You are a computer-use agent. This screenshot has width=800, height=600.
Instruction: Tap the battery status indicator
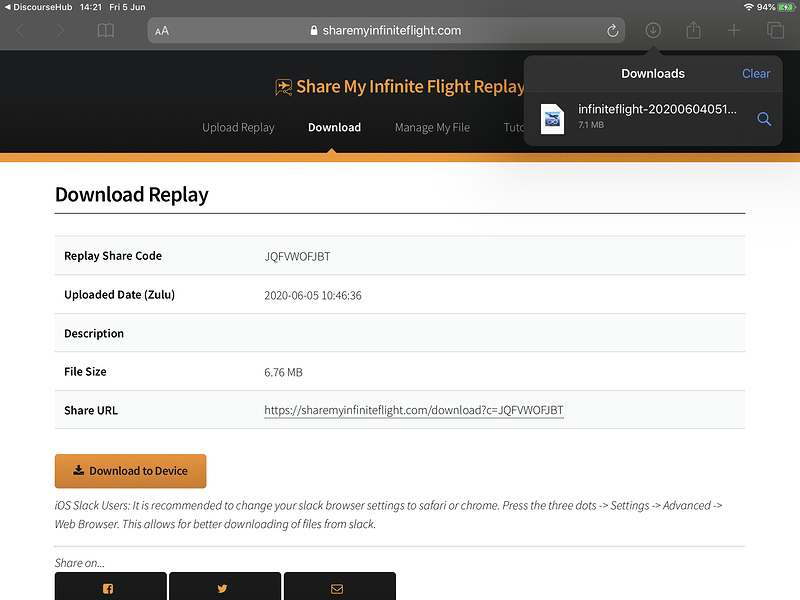point(786,7)
